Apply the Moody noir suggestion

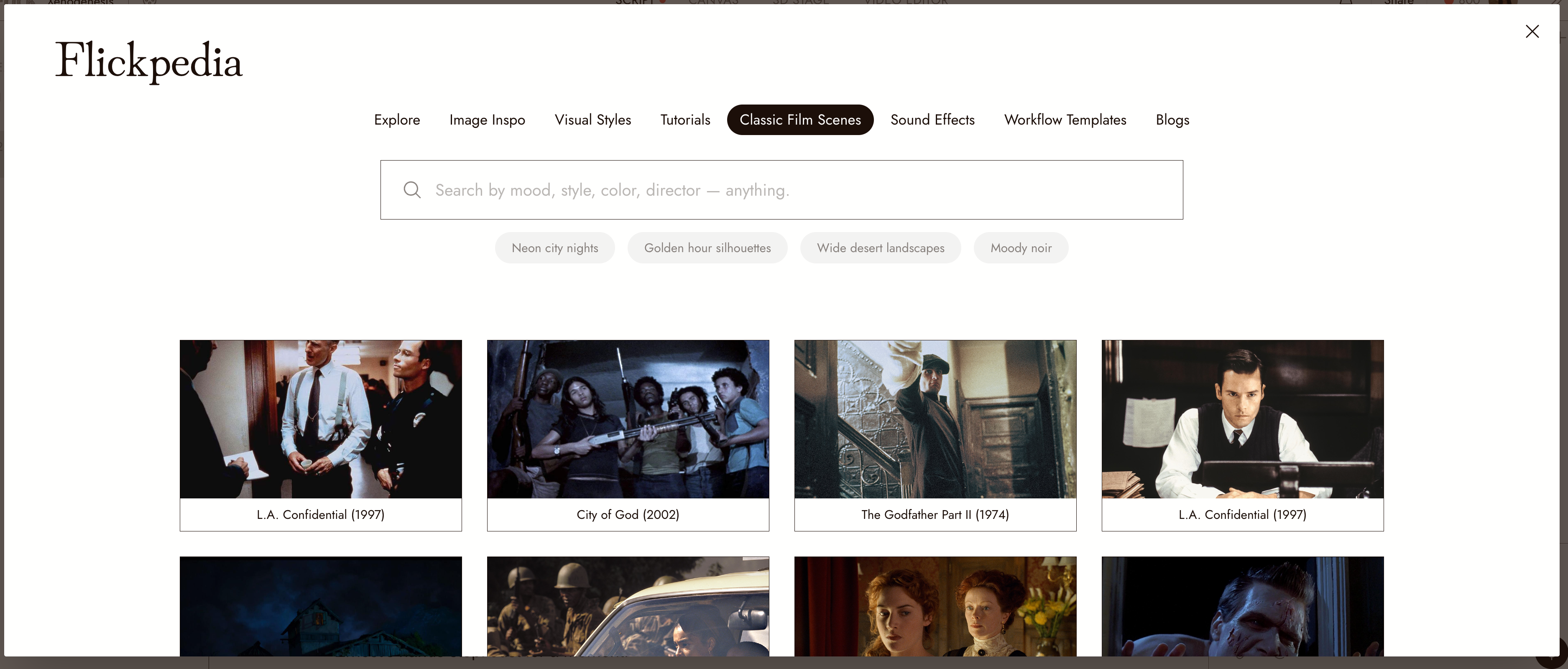point(1021,248)
